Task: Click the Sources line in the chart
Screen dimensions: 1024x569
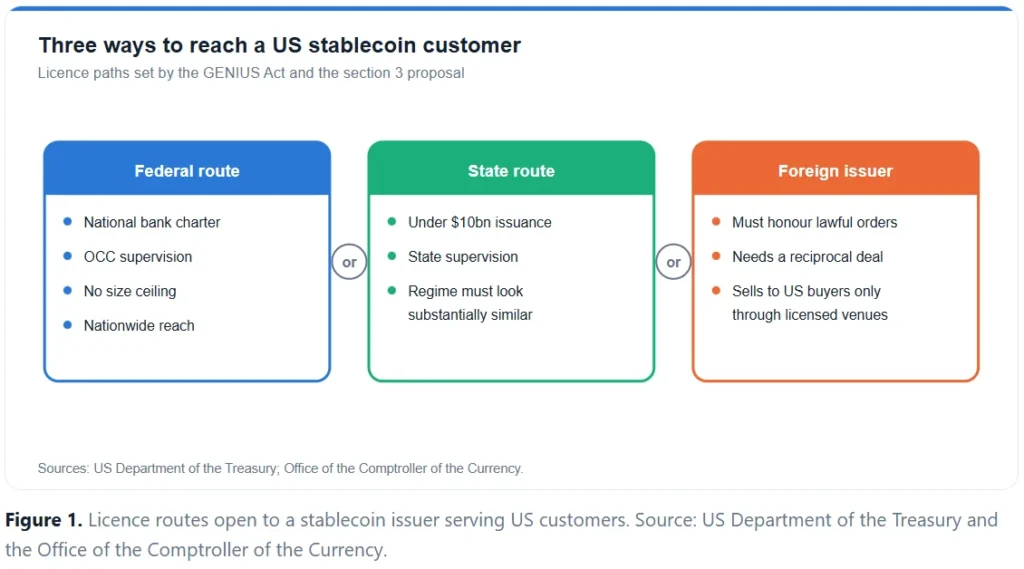Action: tap(280, 468)
